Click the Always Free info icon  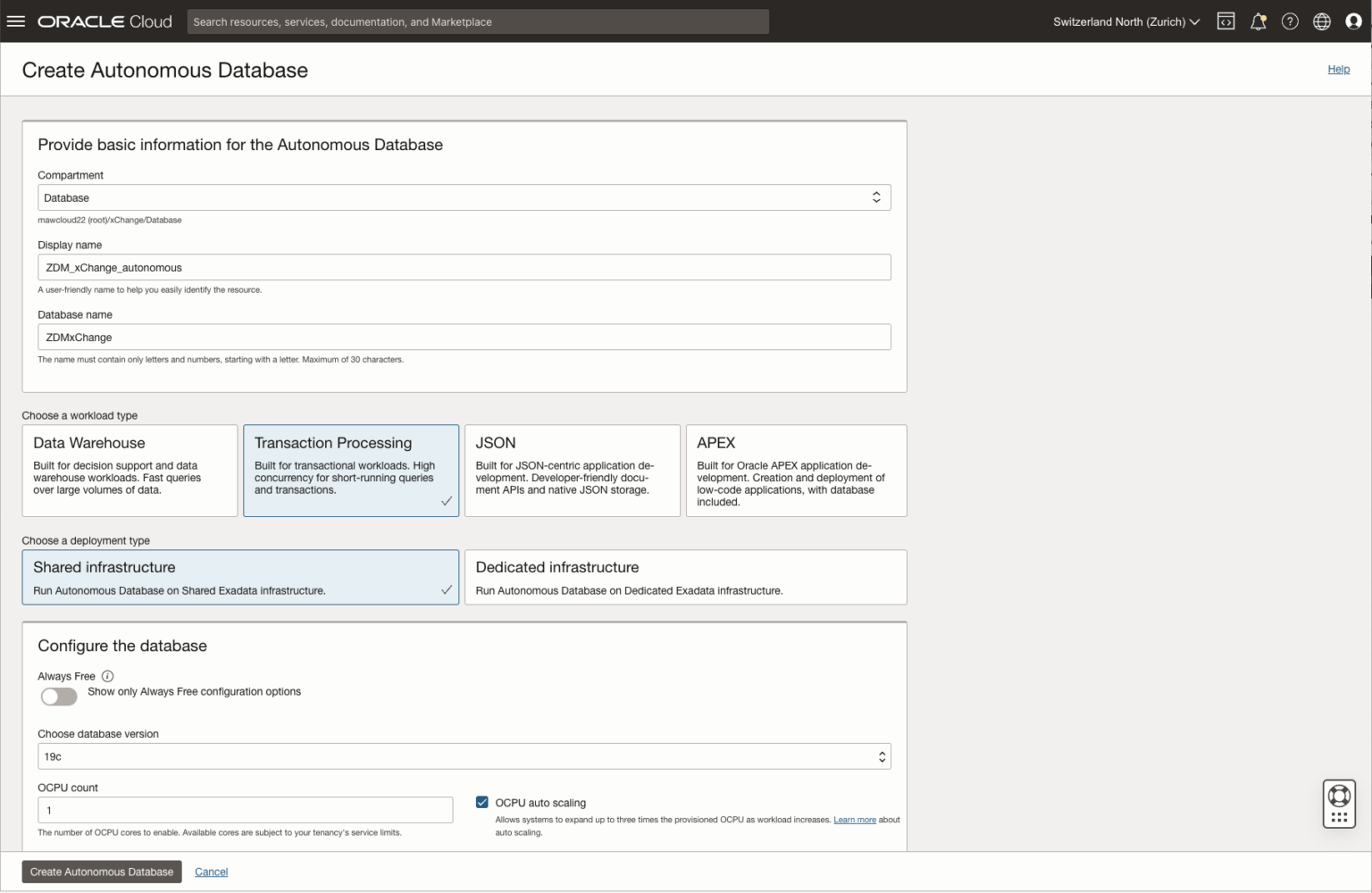[107, 676]
